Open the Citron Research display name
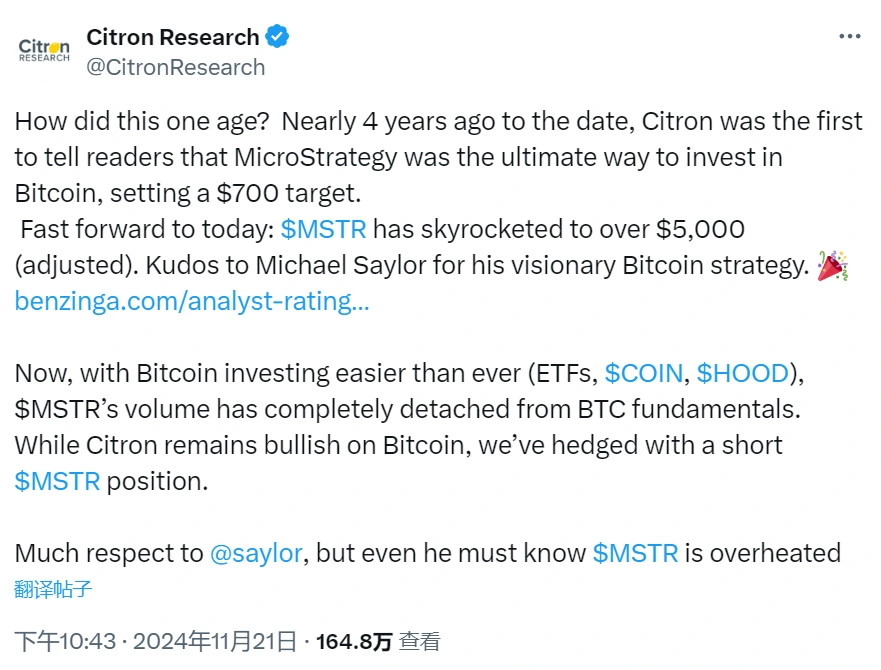The width and height of the screenshot is (881, 670). pyautogui.click(x=172, y=37)
